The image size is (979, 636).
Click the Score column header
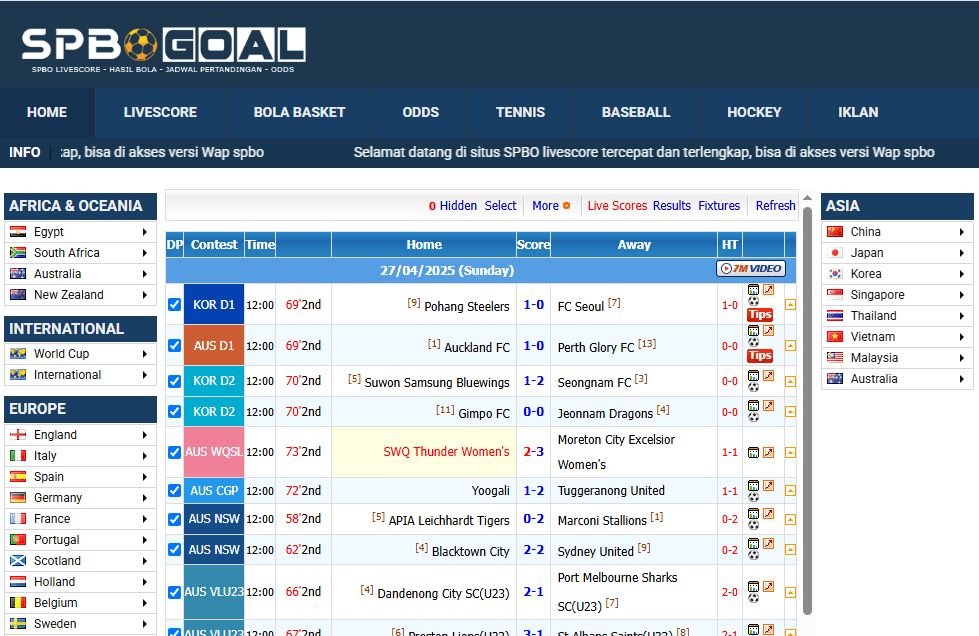tap(533, 245)
